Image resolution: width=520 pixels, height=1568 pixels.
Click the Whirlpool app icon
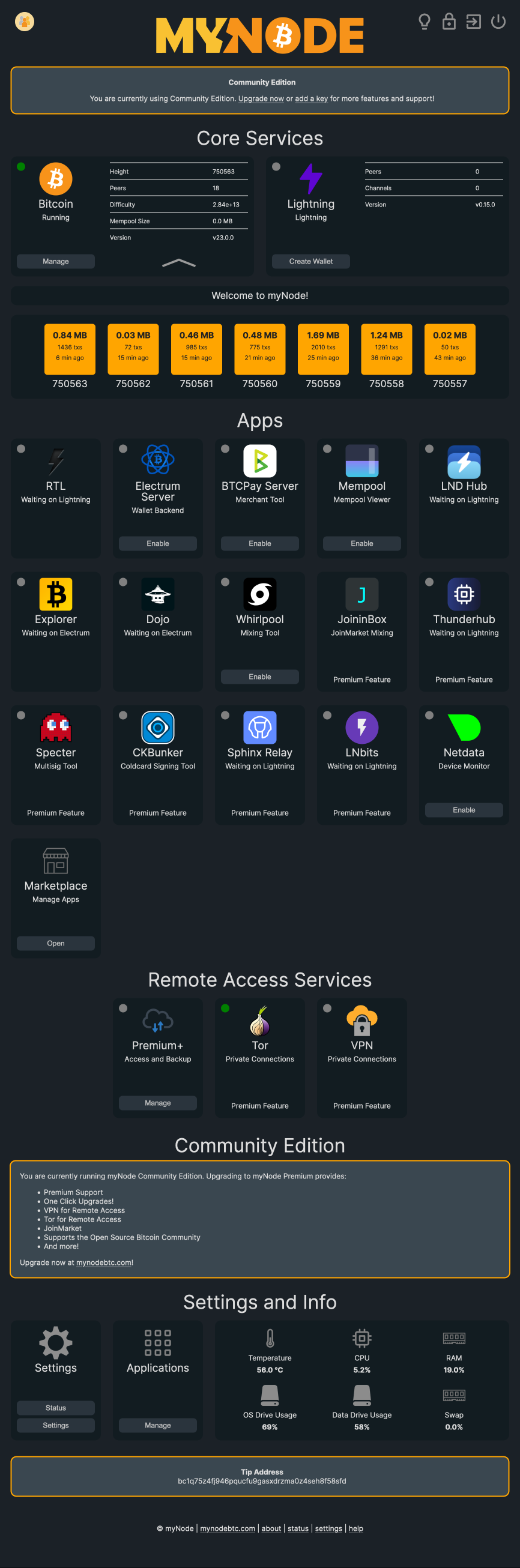click(x=260, y=594)
